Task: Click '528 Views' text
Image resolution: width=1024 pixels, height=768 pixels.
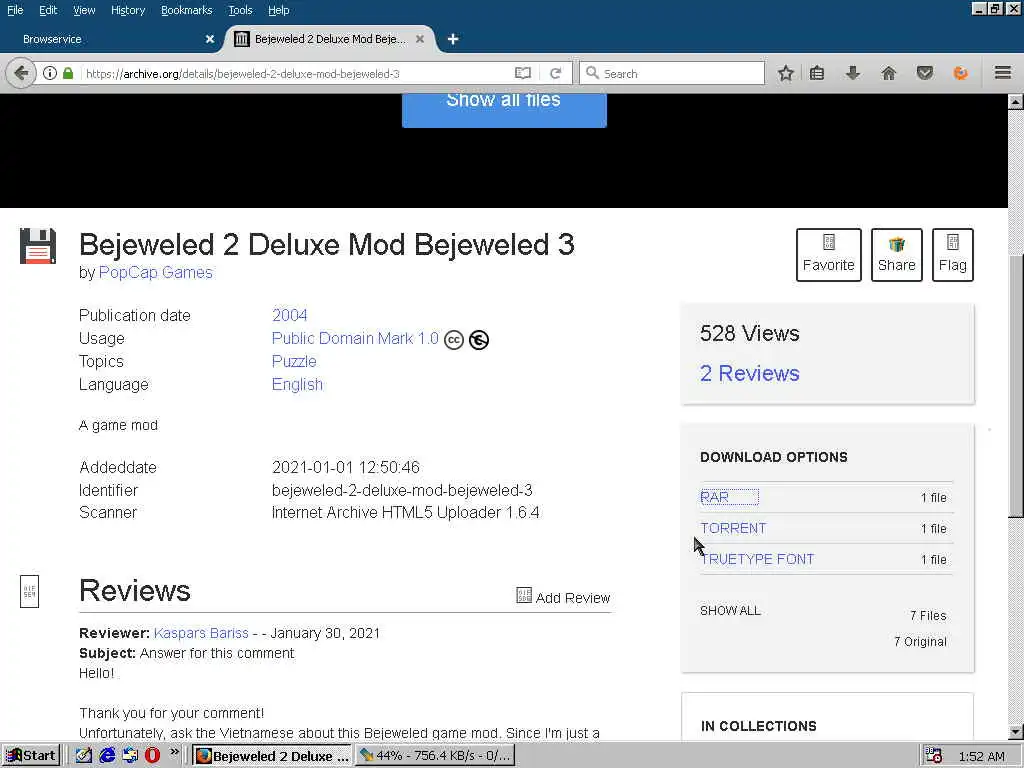Action: pyautogui.click(x=749, y=334)
